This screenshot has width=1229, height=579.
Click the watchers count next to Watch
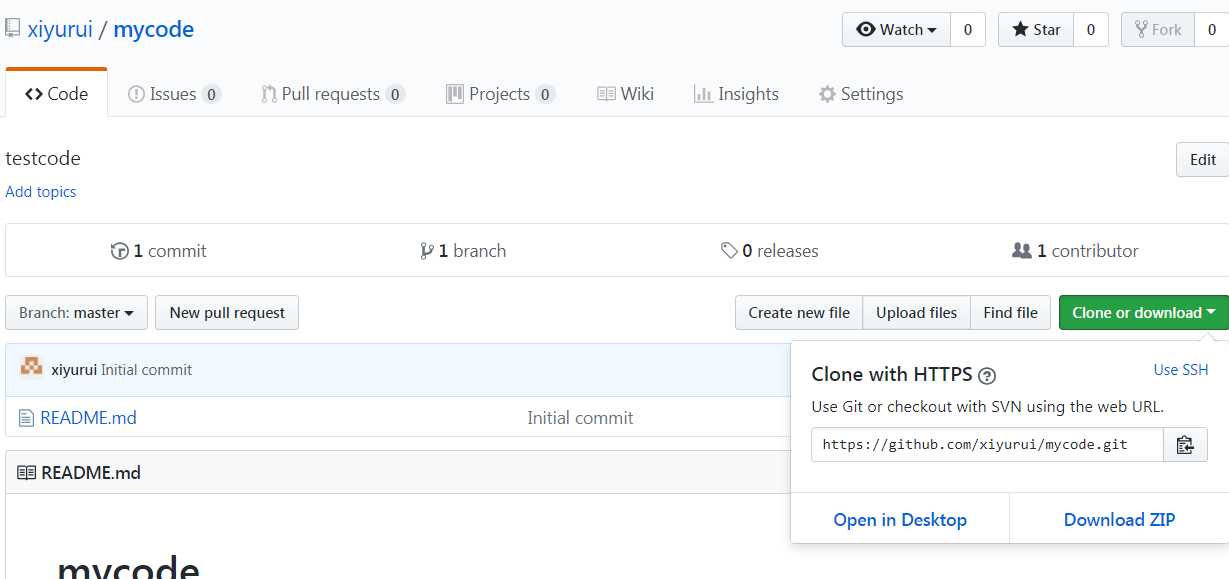point(968,30)
